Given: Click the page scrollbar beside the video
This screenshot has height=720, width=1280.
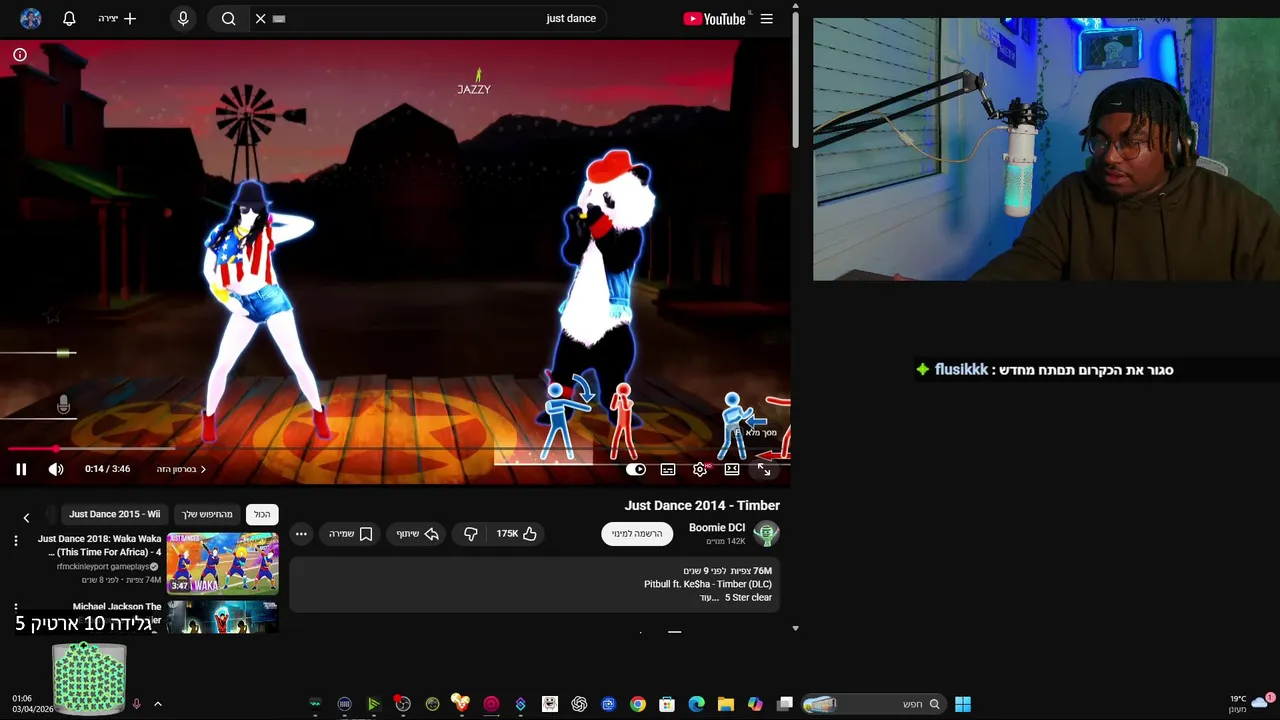Looking at the screenshot, I should [795, 80].
